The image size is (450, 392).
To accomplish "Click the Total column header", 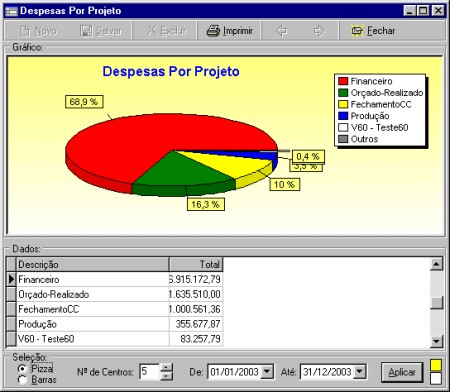I will tap(196, 265).
